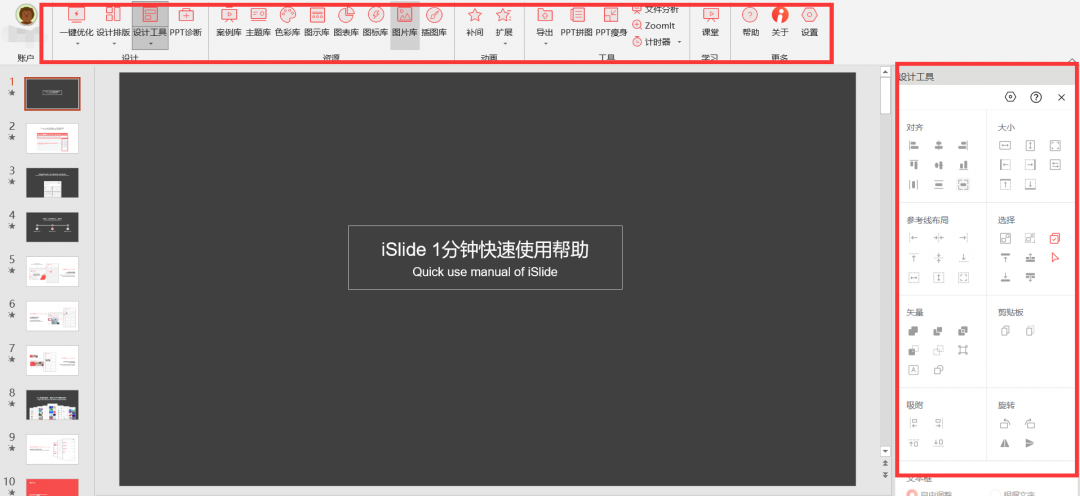Click the previous slide double-arrow button
This screenshot has height=496, width=1080.
coord(886,464)
